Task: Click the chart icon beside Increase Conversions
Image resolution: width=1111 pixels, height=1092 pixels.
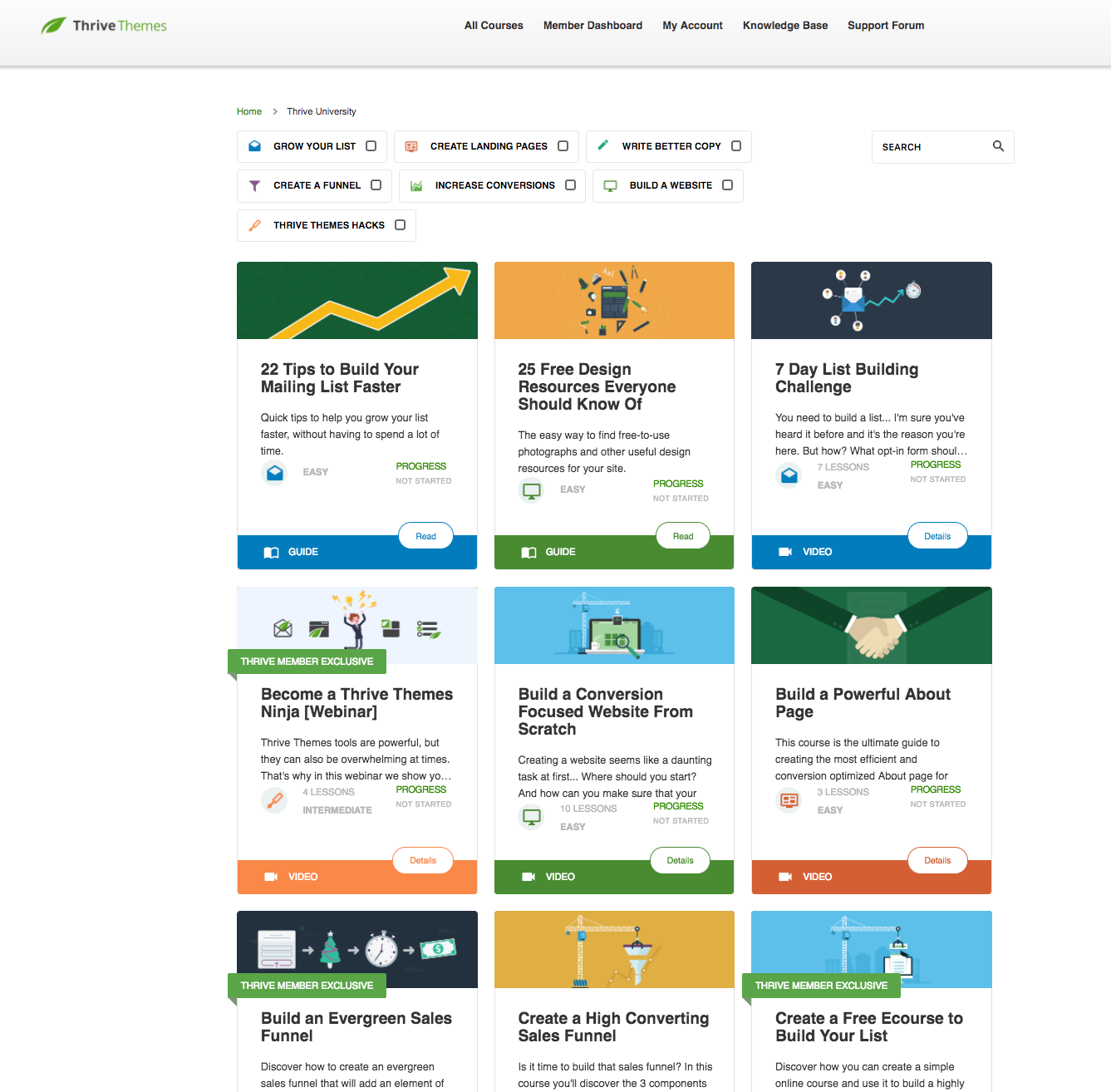Action: coord(416,186)
